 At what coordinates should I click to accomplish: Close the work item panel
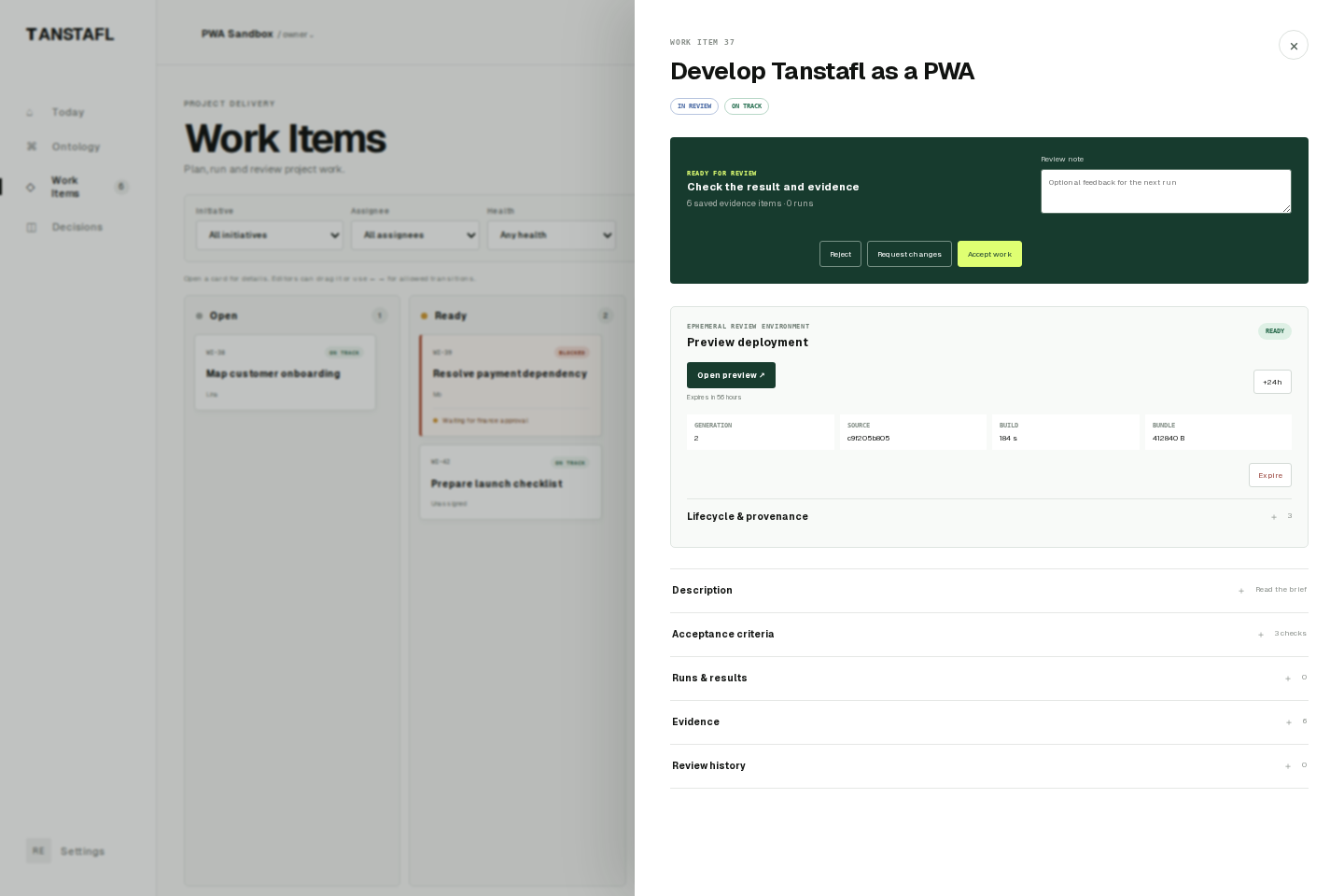click(1294, 45)
